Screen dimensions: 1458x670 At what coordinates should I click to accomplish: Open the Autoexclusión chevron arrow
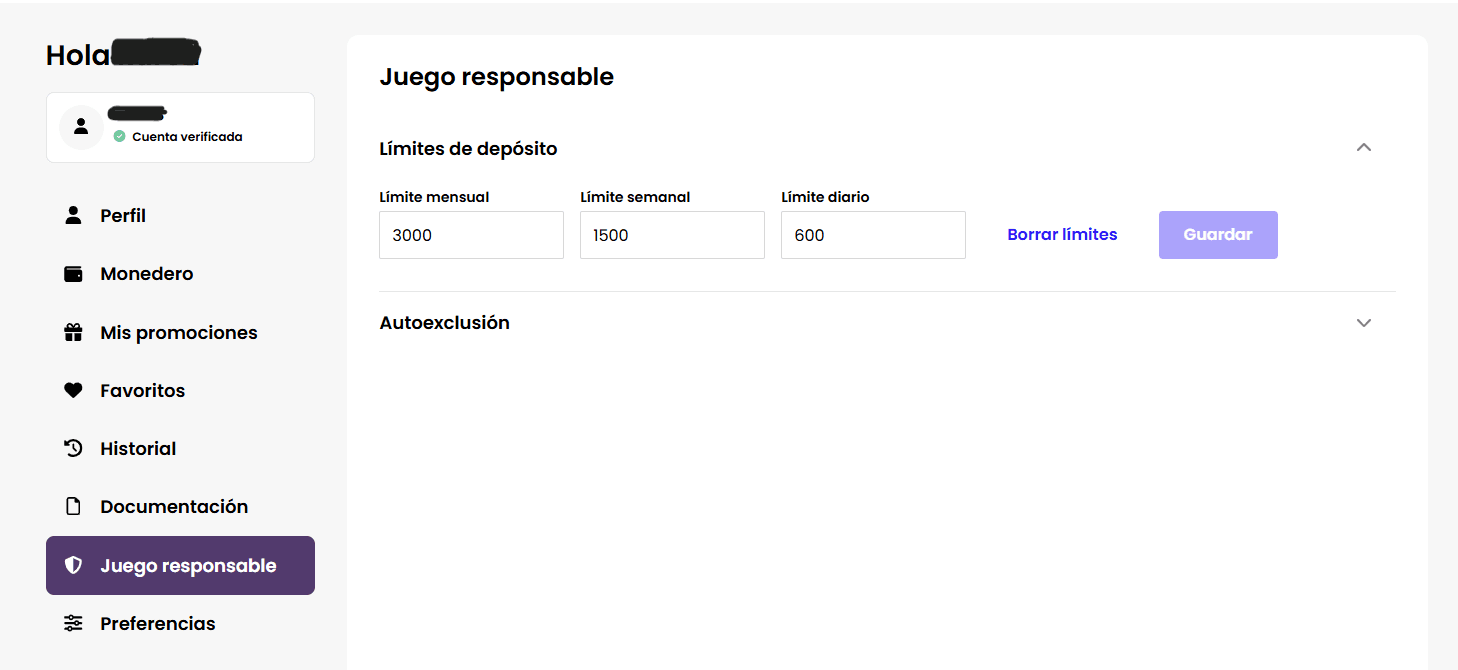click(x=1364, y=322)
